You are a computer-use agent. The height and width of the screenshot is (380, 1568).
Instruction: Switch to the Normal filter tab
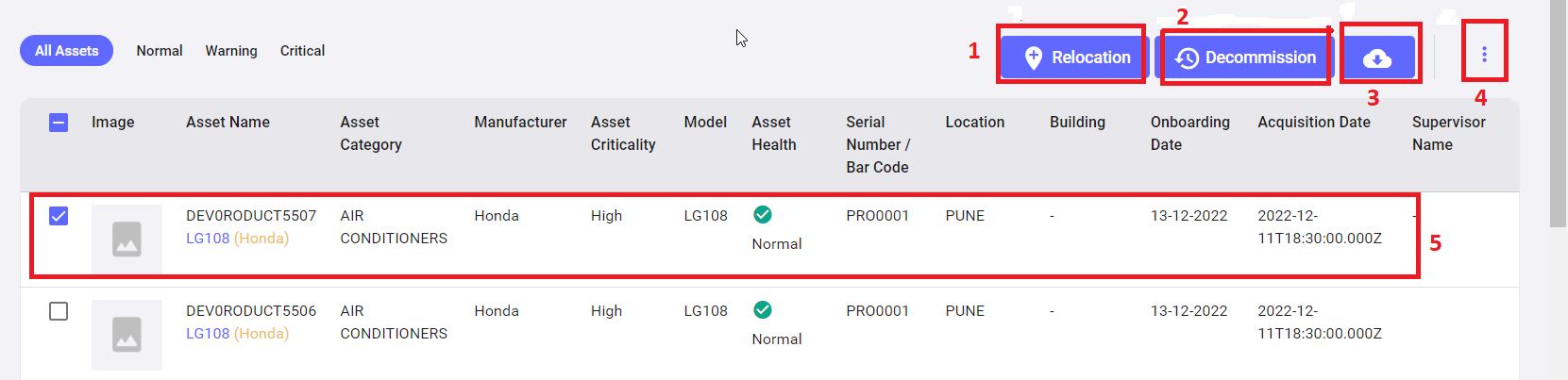(x=160, y=51)
